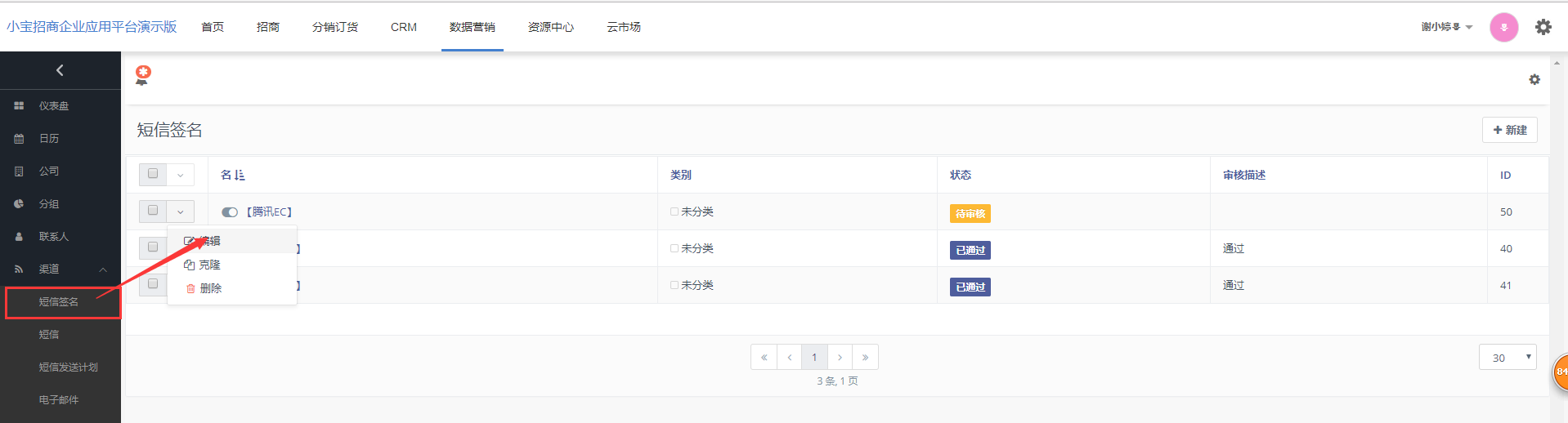Click the red badge icon above the title
This screenshot has width=1568, height=423.
143,76
